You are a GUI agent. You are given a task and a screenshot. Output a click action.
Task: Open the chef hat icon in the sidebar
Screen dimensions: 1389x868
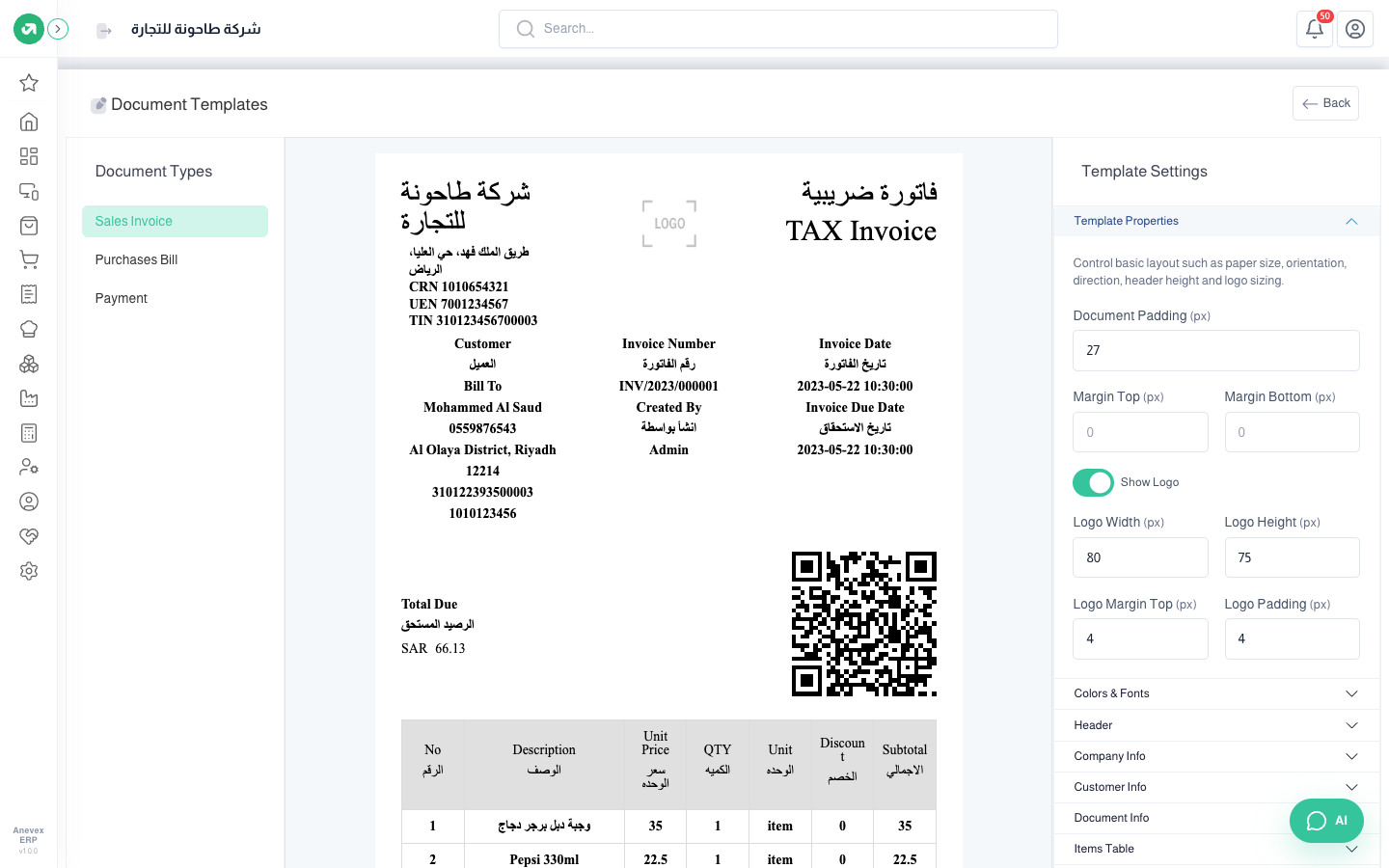pyautogui.click(x=29, y=329)
